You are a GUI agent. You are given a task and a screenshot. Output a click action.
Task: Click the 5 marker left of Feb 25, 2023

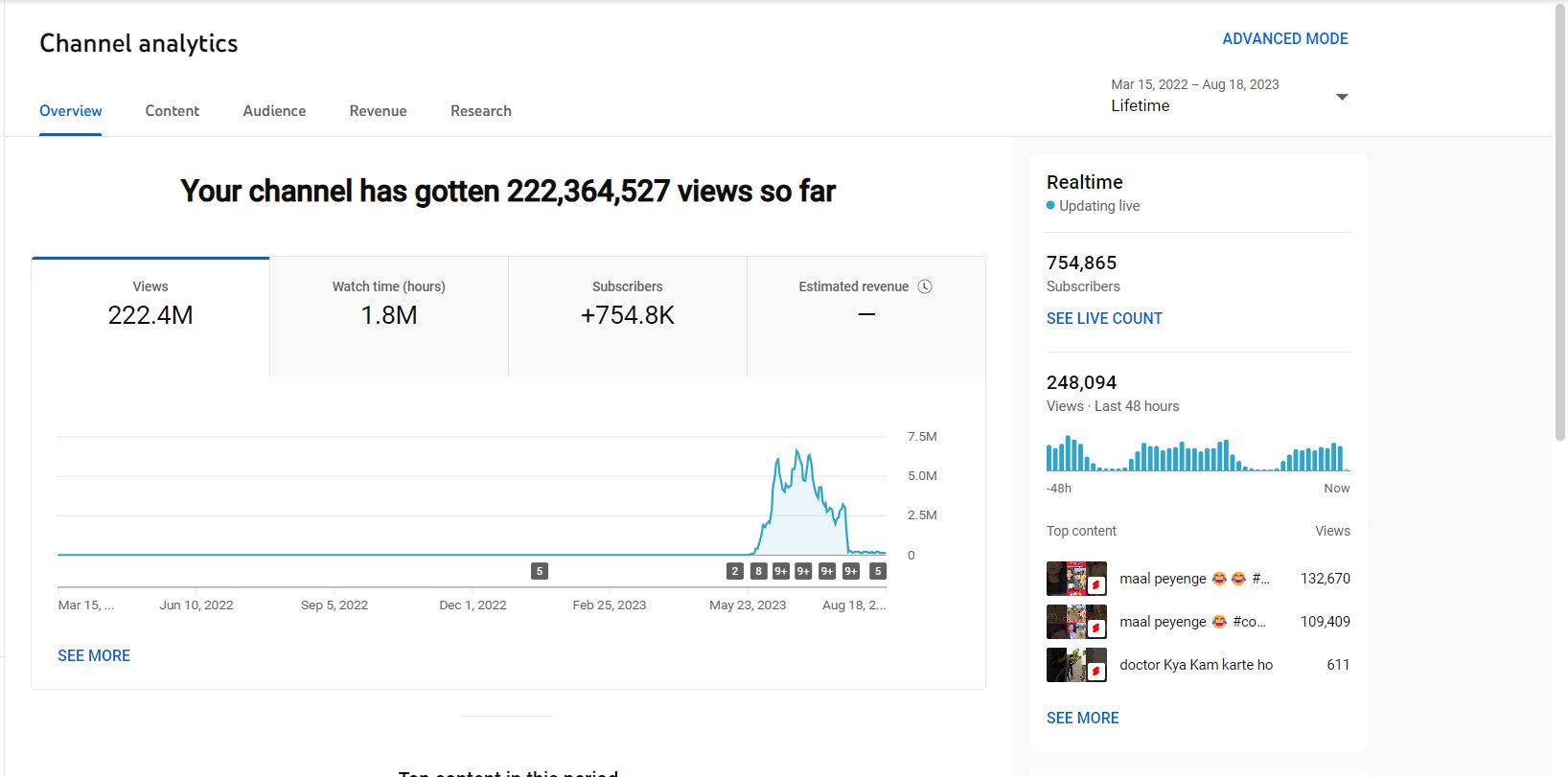point(540,571)
